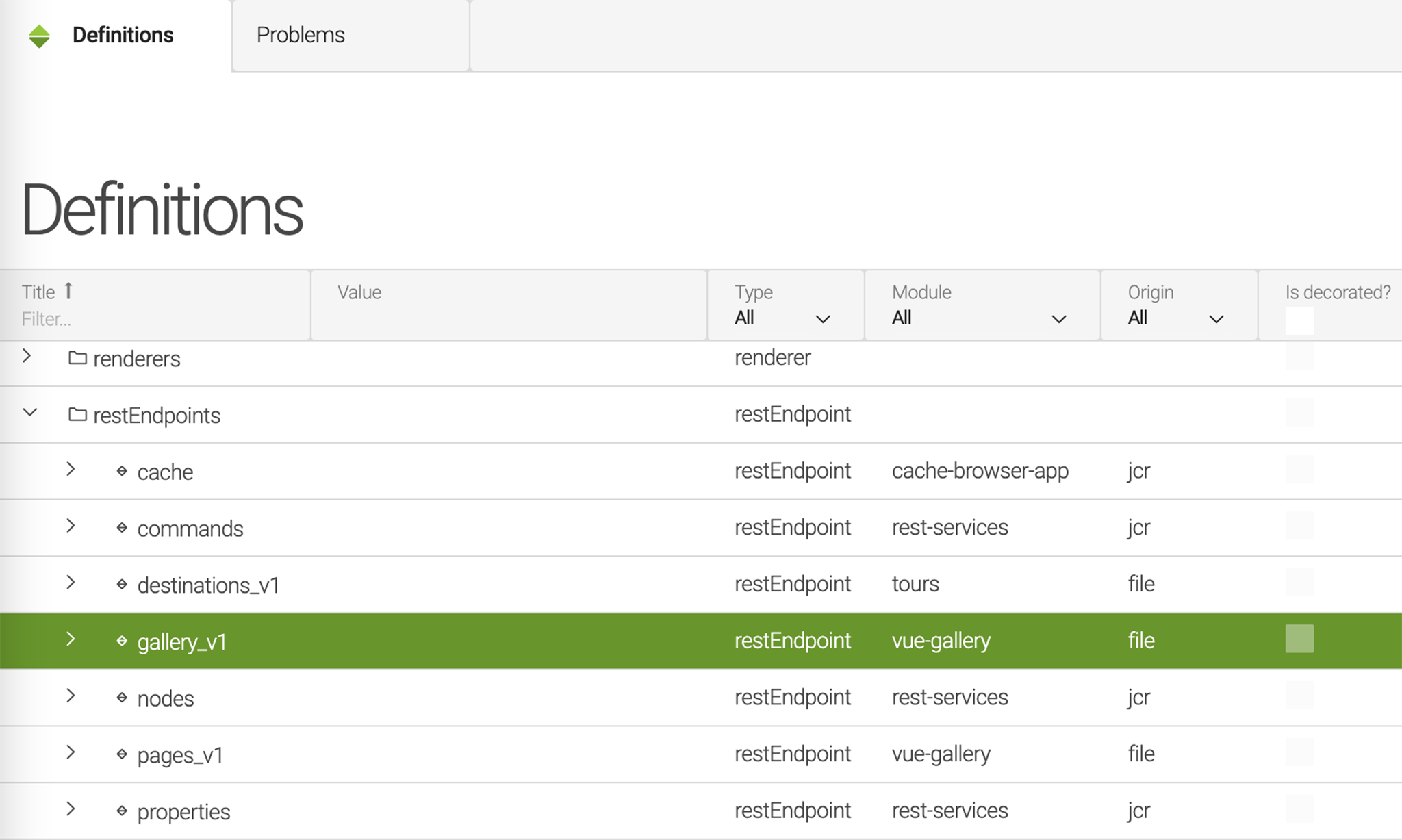
Task: Click the diamond icon next to commands
Action: click(x=122, y=528)
